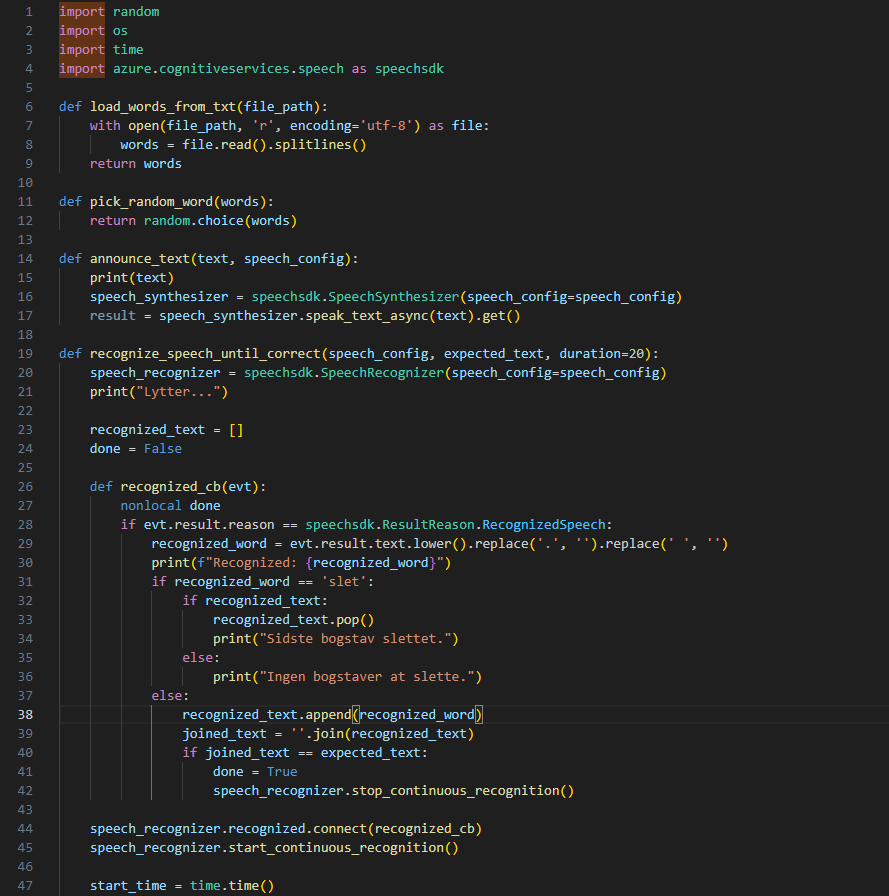Click the 'slet' string literal
The height and width of the screenshot is (896, 889).
pos(344,582)
